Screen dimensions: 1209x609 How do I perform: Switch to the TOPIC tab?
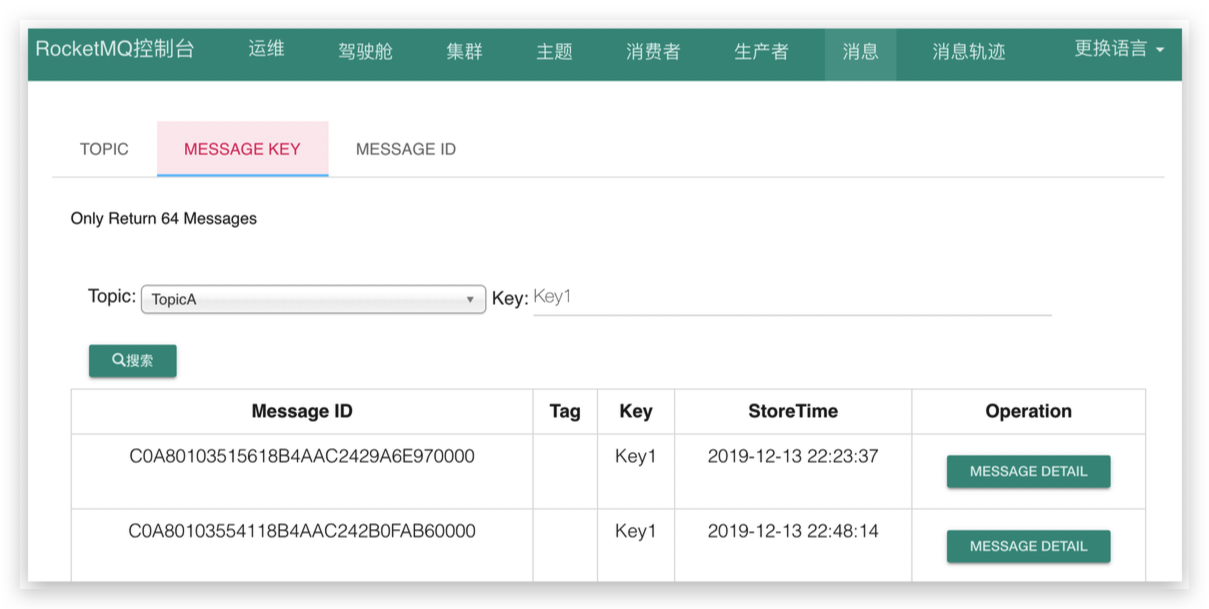point(104,148)
